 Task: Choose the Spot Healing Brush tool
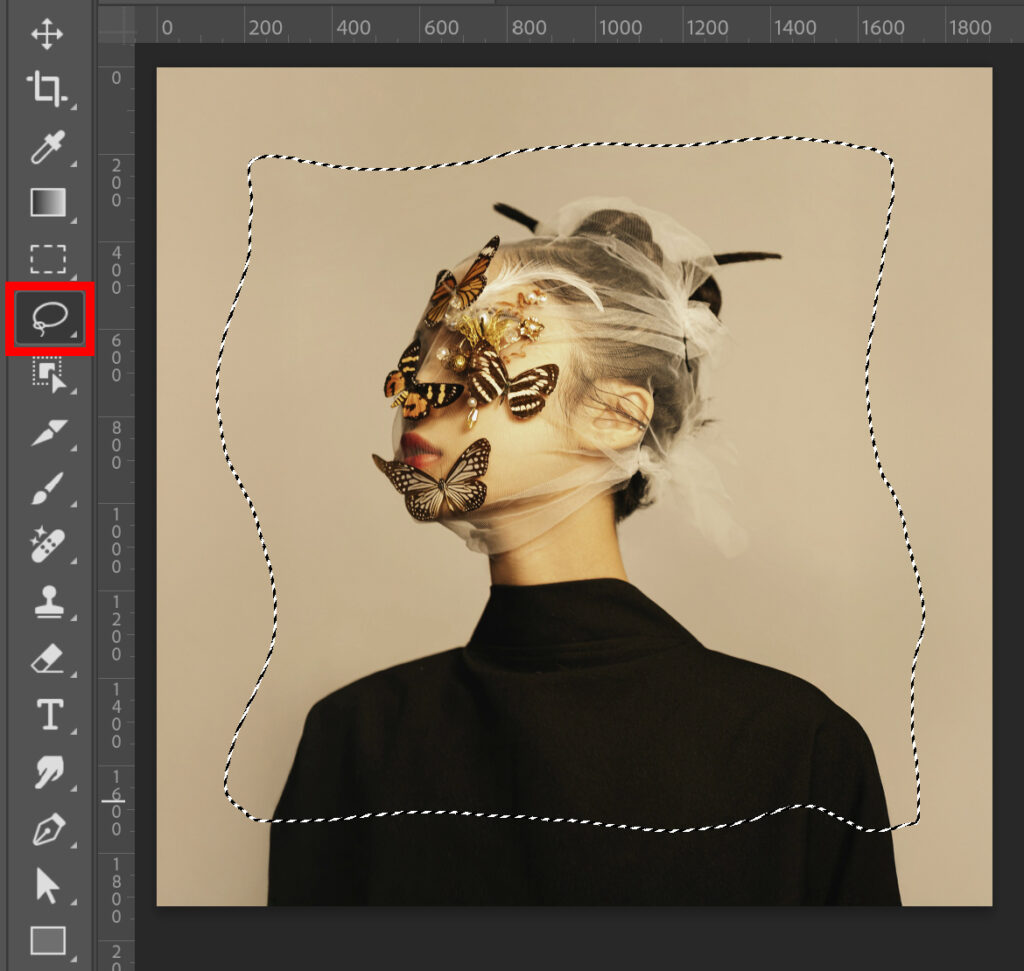(47, 546)
